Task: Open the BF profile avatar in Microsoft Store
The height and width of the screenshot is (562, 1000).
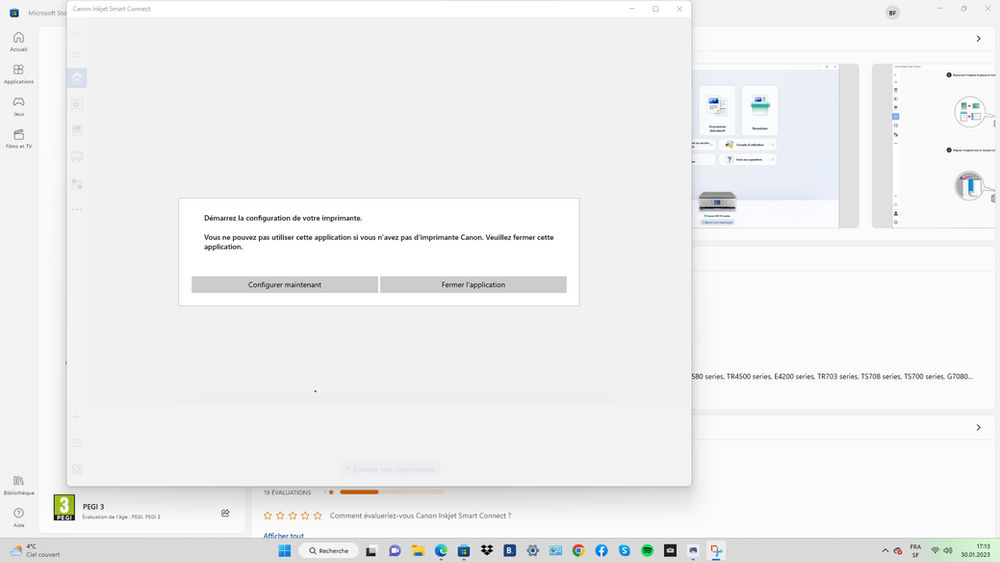Action: tap(892, 13)
